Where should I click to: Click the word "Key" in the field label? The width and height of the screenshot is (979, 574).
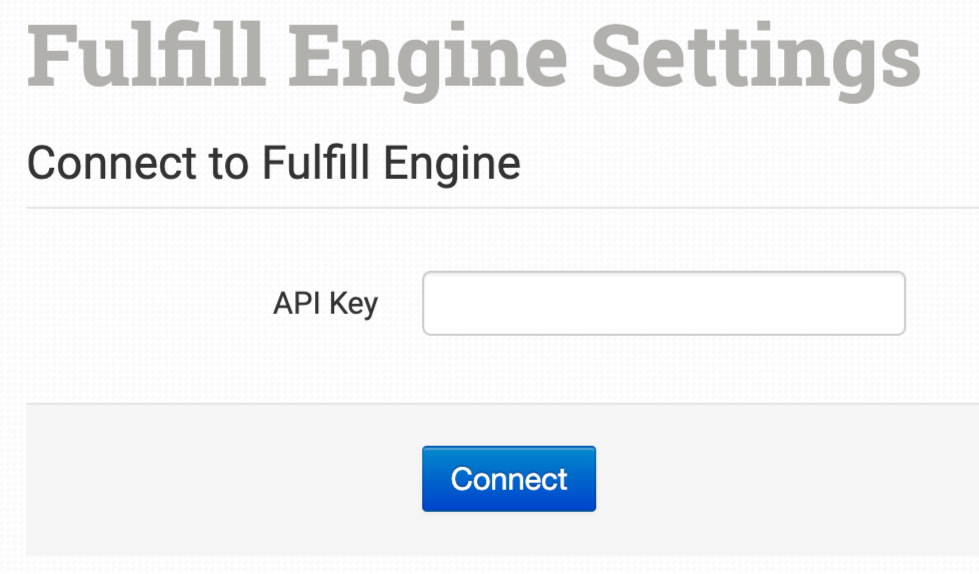pos(353,303)
